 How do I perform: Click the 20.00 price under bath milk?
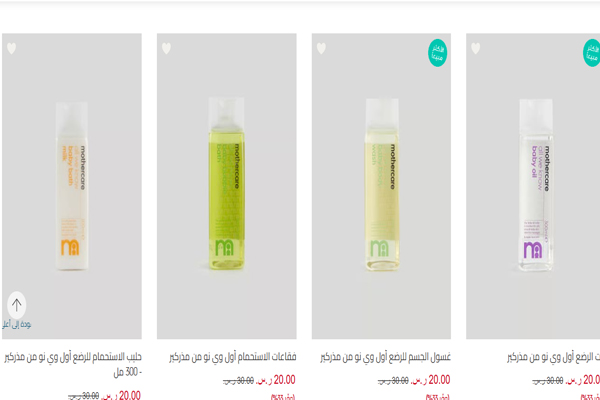121,395
